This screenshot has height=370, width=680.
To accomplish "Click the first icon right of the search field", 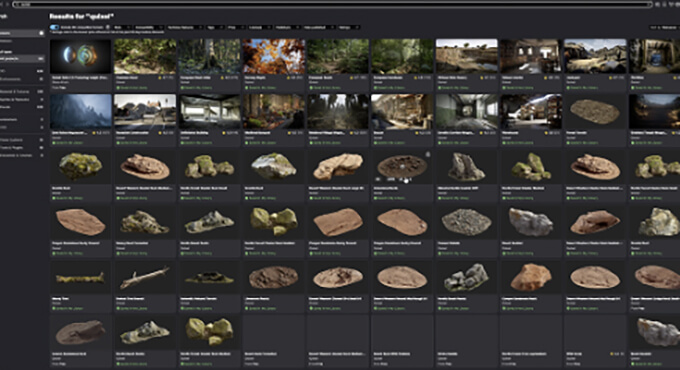I will click(658, 4).
